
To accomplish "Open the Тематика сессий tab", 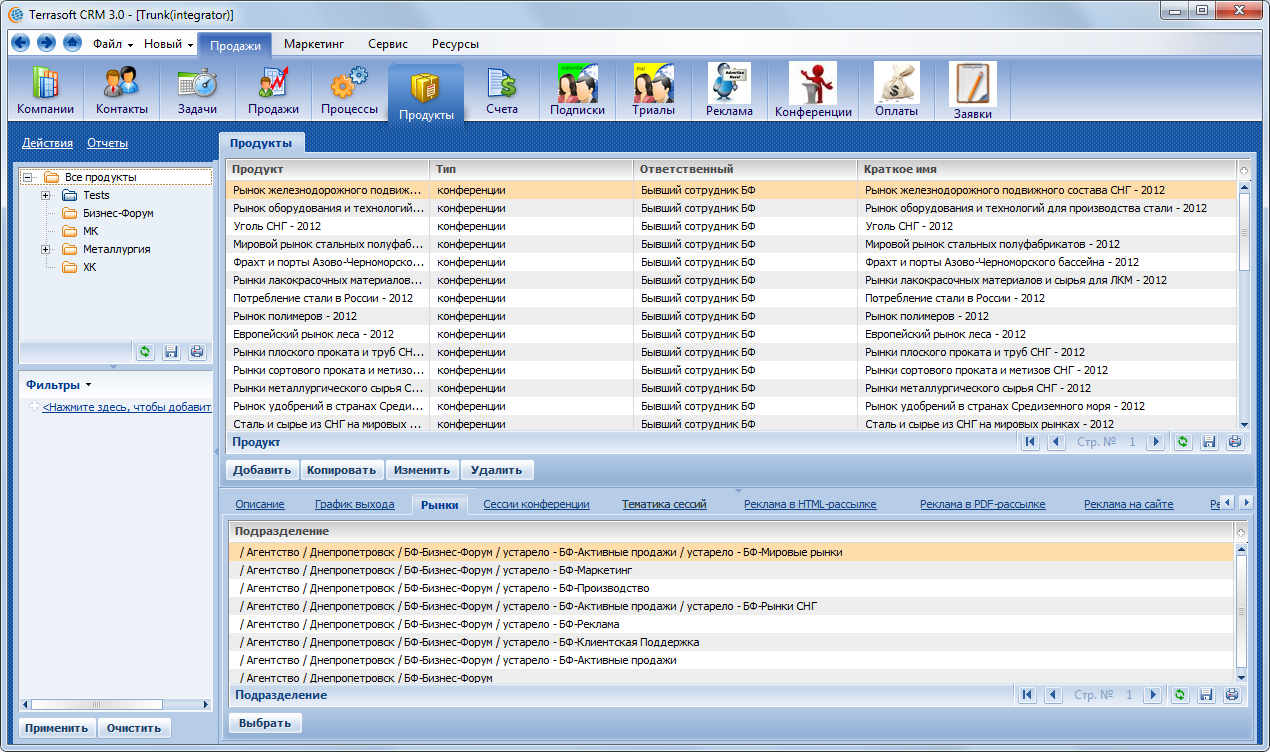I will 664,504.
